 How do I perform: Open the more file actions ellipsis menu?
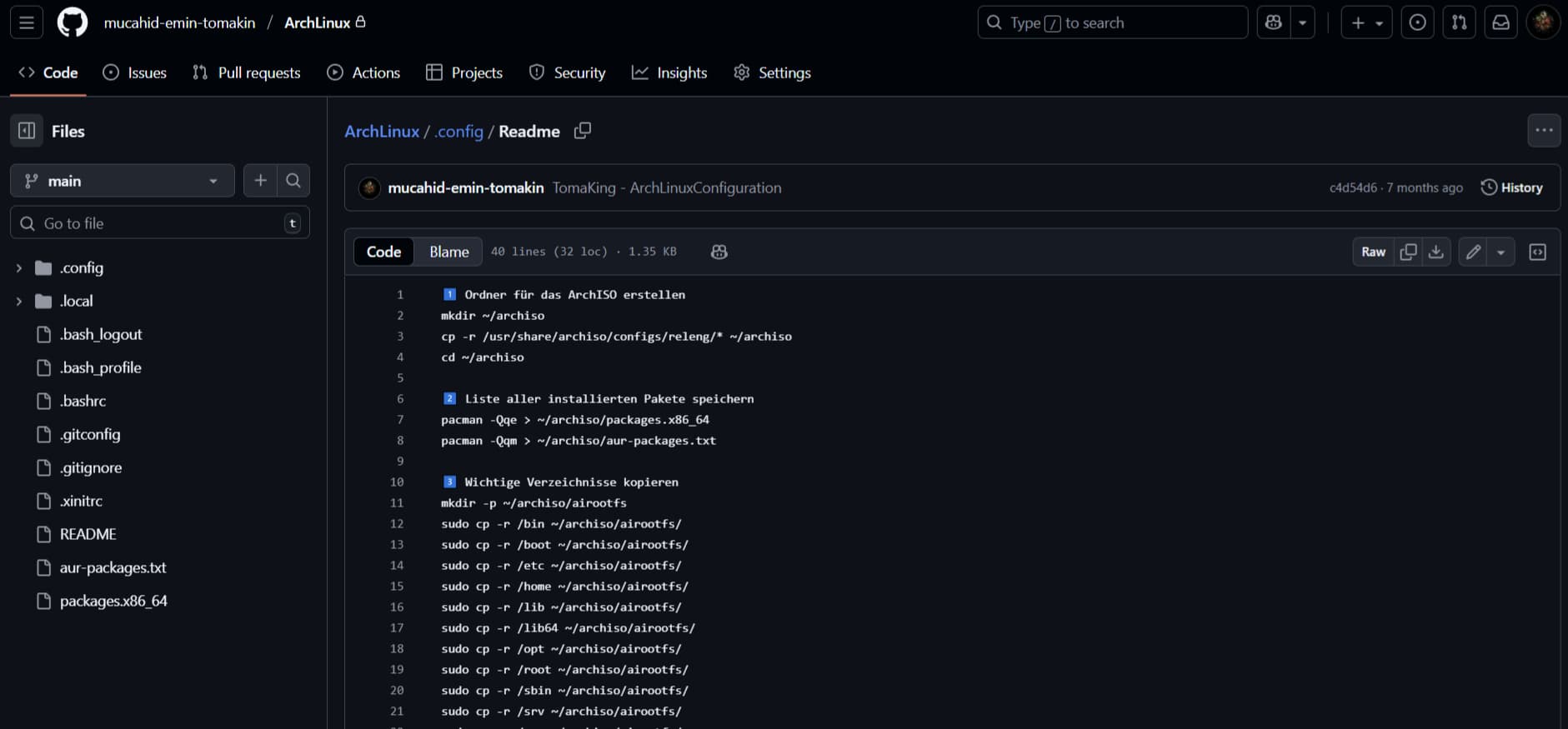point(1544,130)
